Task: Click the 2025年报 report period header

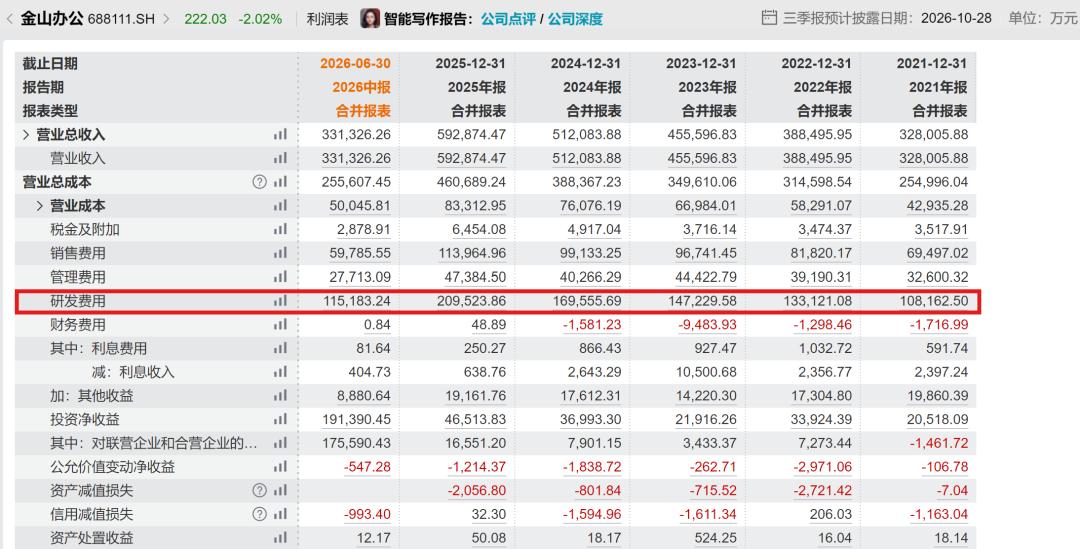Action: click(x=477, y=87)
